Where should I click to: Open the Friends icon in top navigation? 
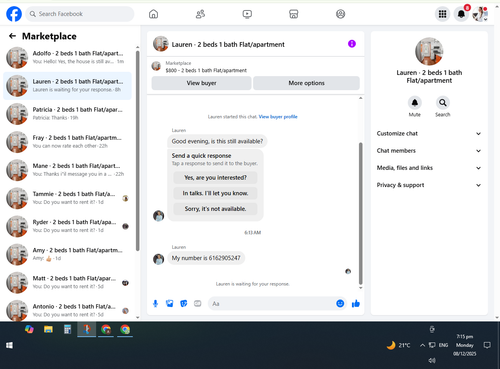[200, 14]
